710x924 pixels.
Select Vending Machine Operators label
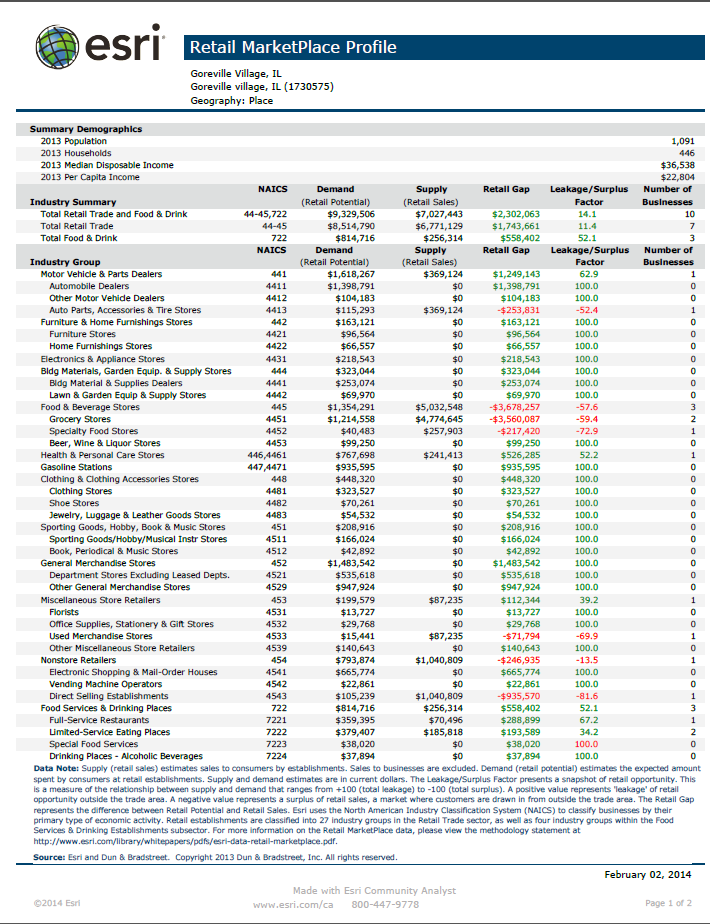point(105,685)
